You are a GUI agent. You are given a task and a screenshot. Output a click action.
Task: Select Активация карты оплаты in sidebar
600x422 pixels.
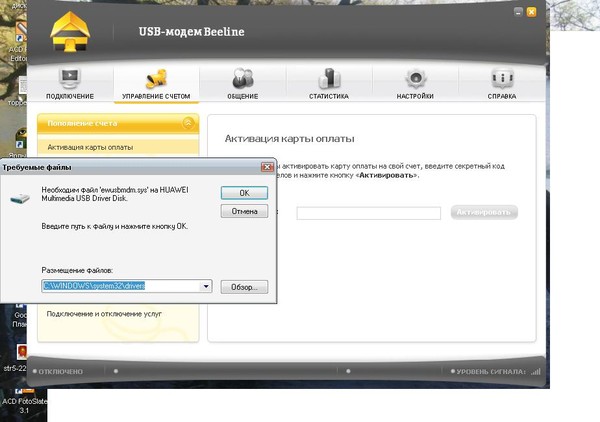pos(118,147)
